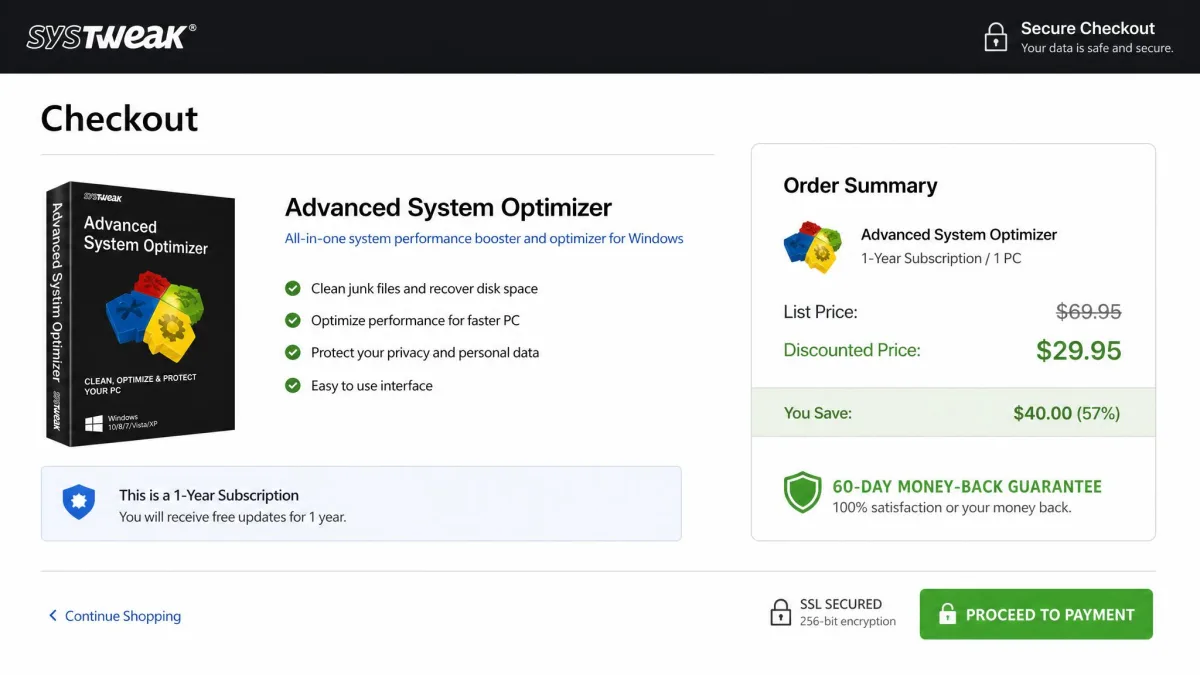Click the Checkout page heading
This screenshot has width=1200, height=675.
click(x=119, y=118)
